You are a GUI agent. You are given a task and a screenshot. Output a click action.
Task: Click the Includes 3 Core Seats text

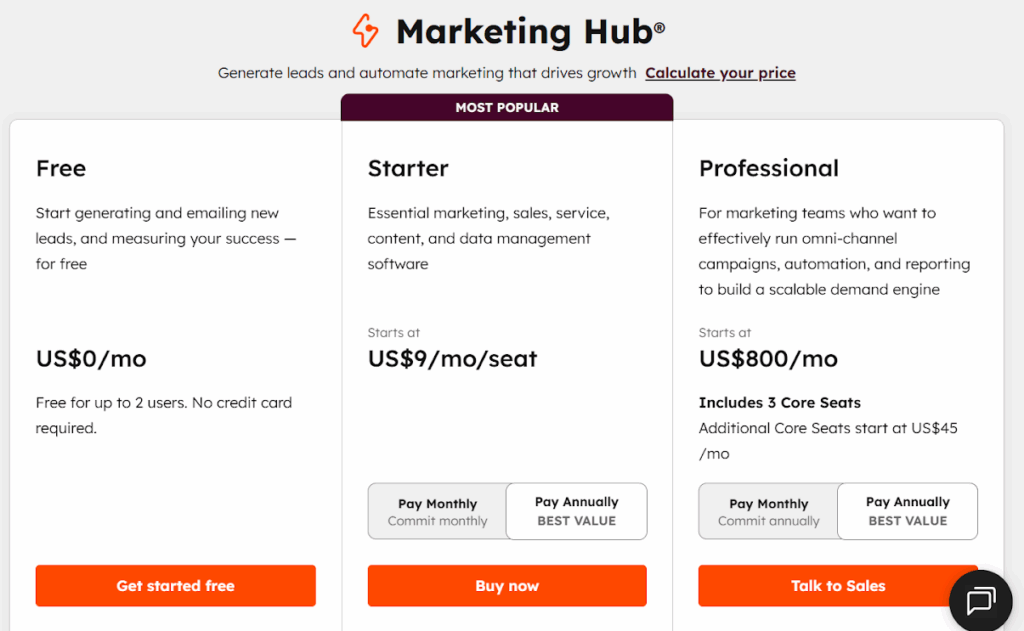click(780, 403)
